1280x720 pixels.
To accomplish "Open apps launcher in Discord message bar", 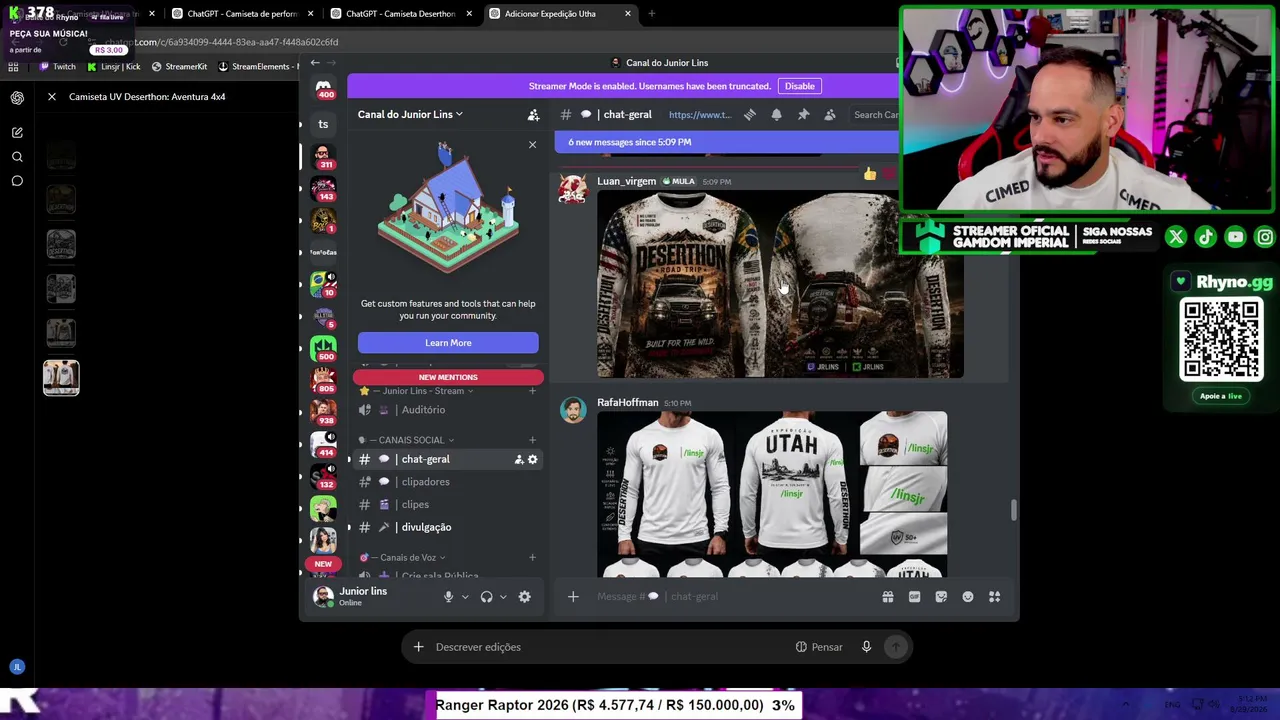I will coord(994,597).
